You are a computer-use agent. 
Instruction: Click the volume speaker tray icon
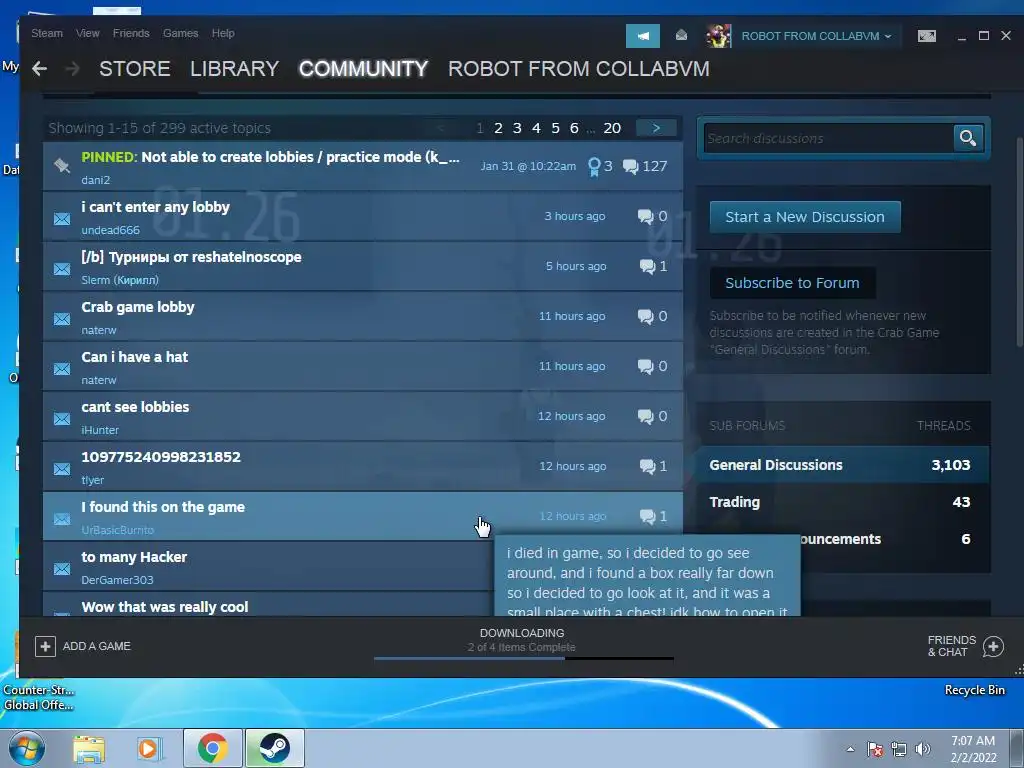coord(923,749)
